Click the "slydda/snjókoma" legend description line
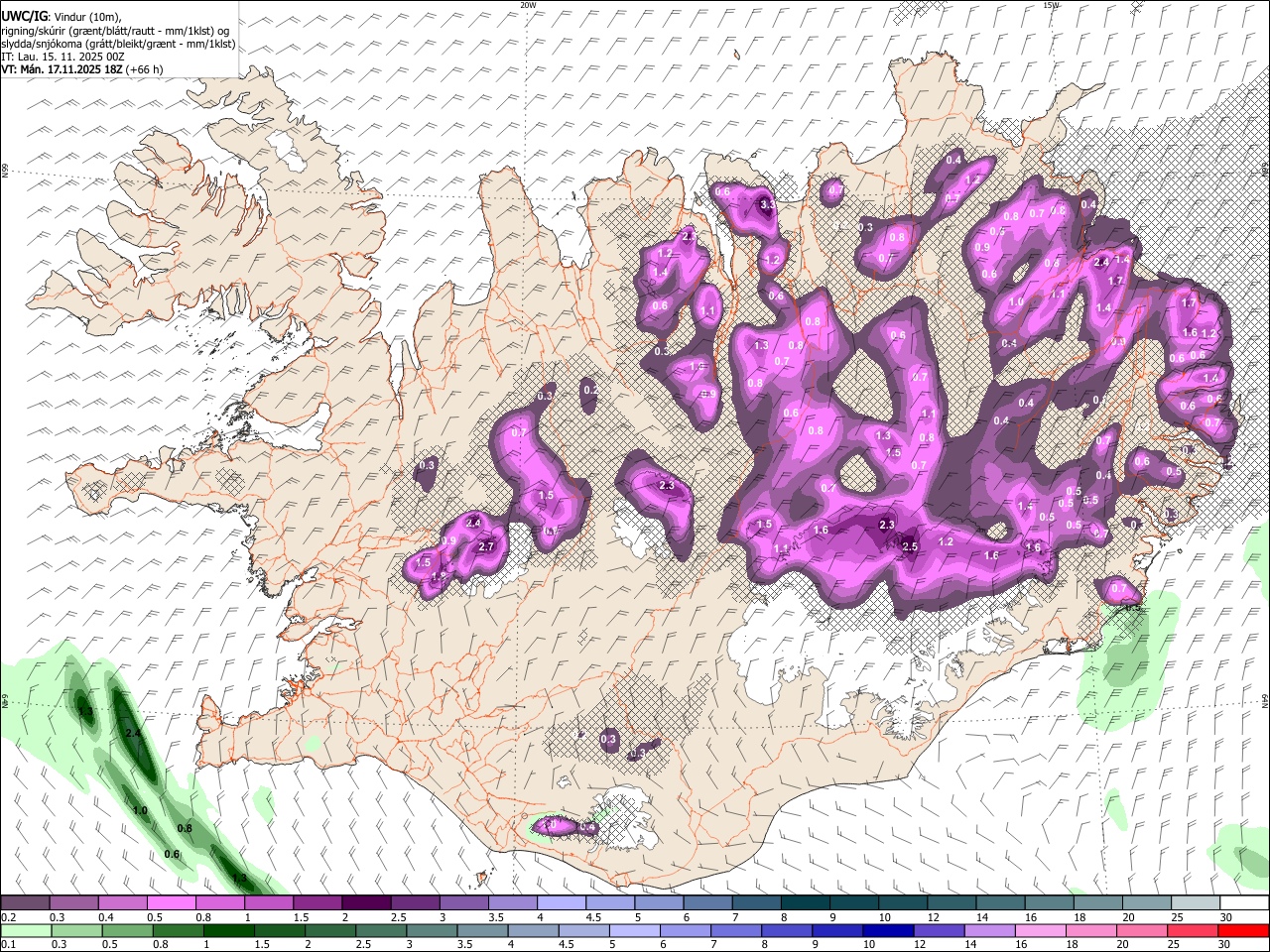Screen dimensions: 1270x952 (118, 44)
